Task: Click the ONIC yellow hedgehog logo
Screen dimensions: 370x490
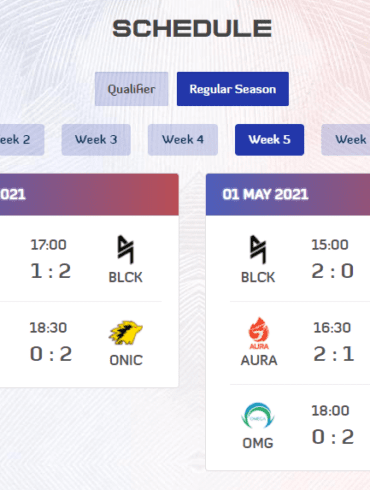Action: click(x=126, y=332)
